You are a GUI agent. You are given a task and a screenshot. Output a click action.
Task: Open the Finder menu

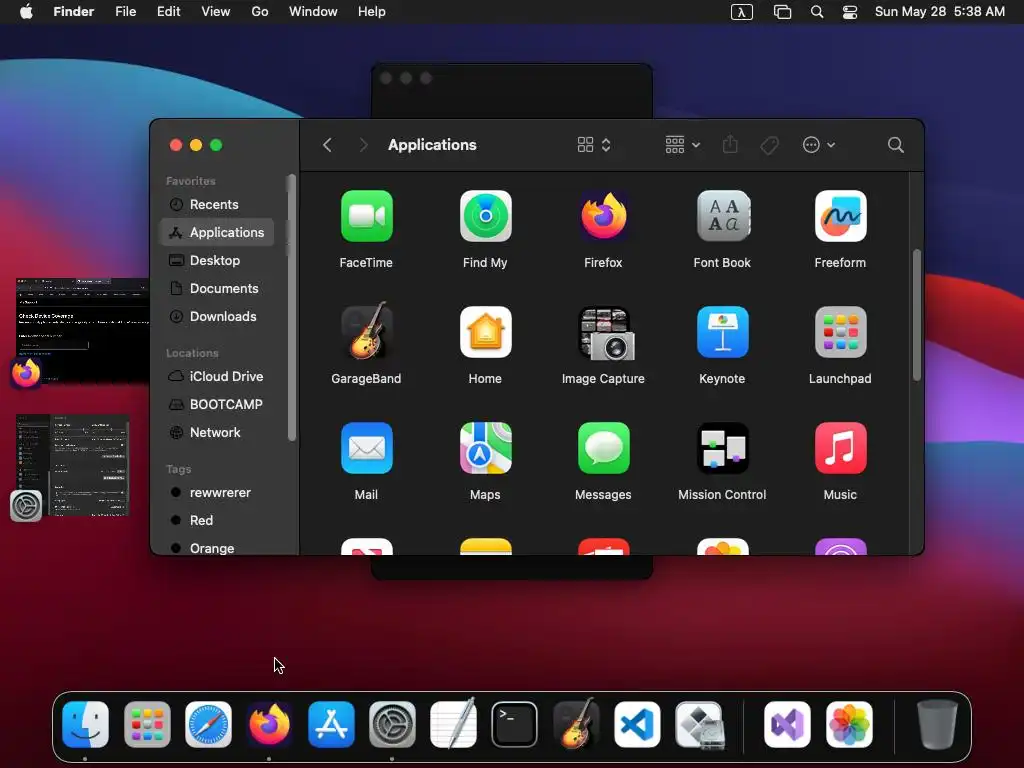click(x=74, y=12)
